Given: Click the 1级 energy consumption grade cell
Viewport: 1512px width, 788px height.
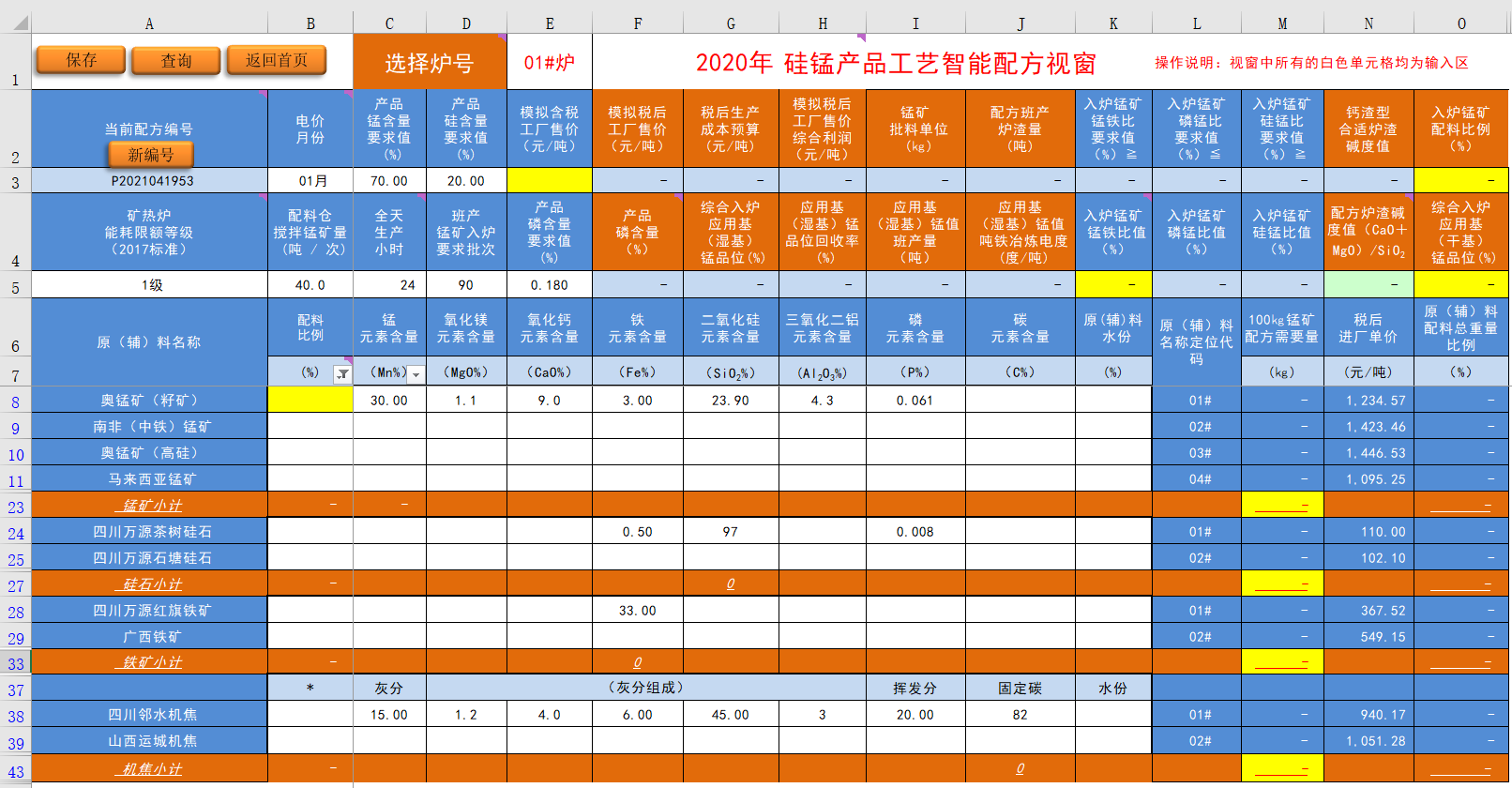Looking at the screenshot, I should click(150, 285).
